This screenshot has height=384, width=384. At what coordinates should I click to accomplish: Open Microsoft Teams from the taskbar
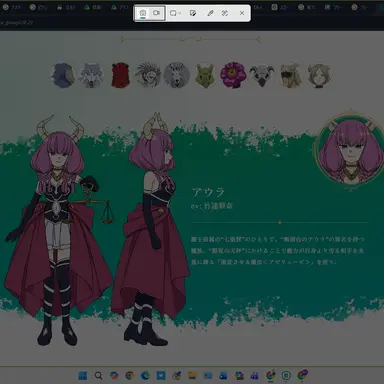255,376
